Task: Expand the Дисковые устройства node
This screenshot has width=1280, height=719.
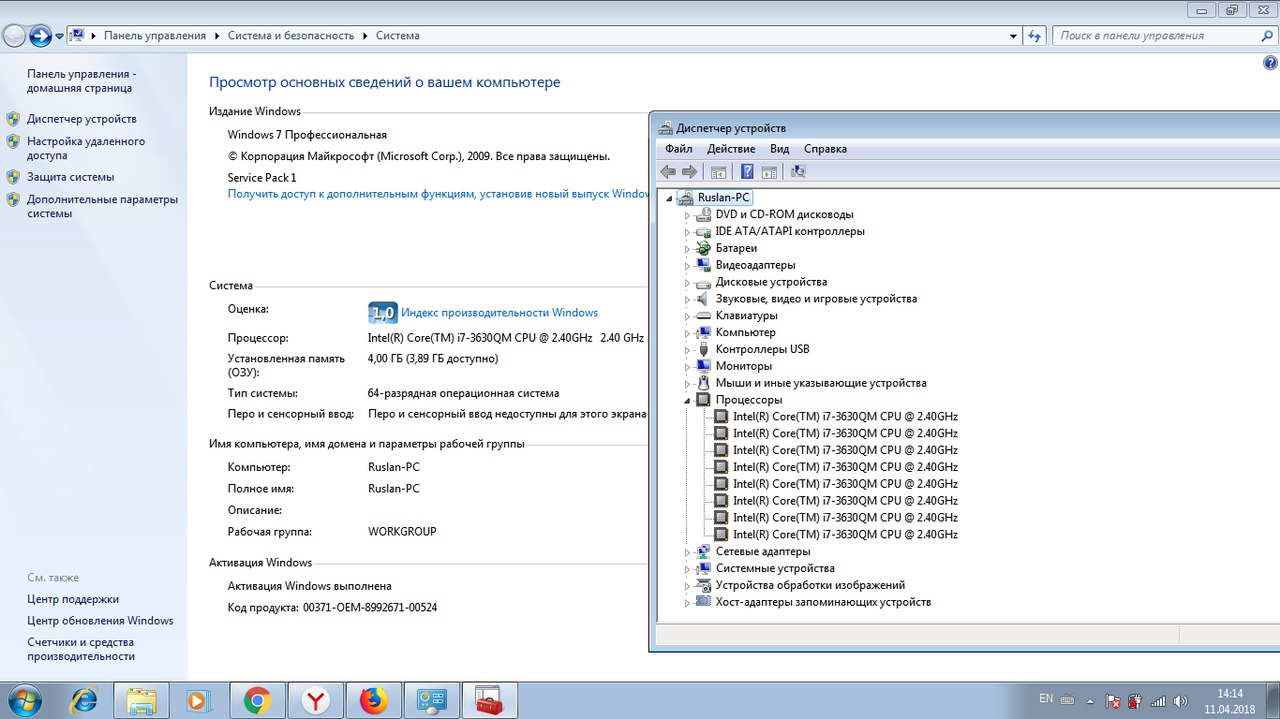Action: click(687, 283)
